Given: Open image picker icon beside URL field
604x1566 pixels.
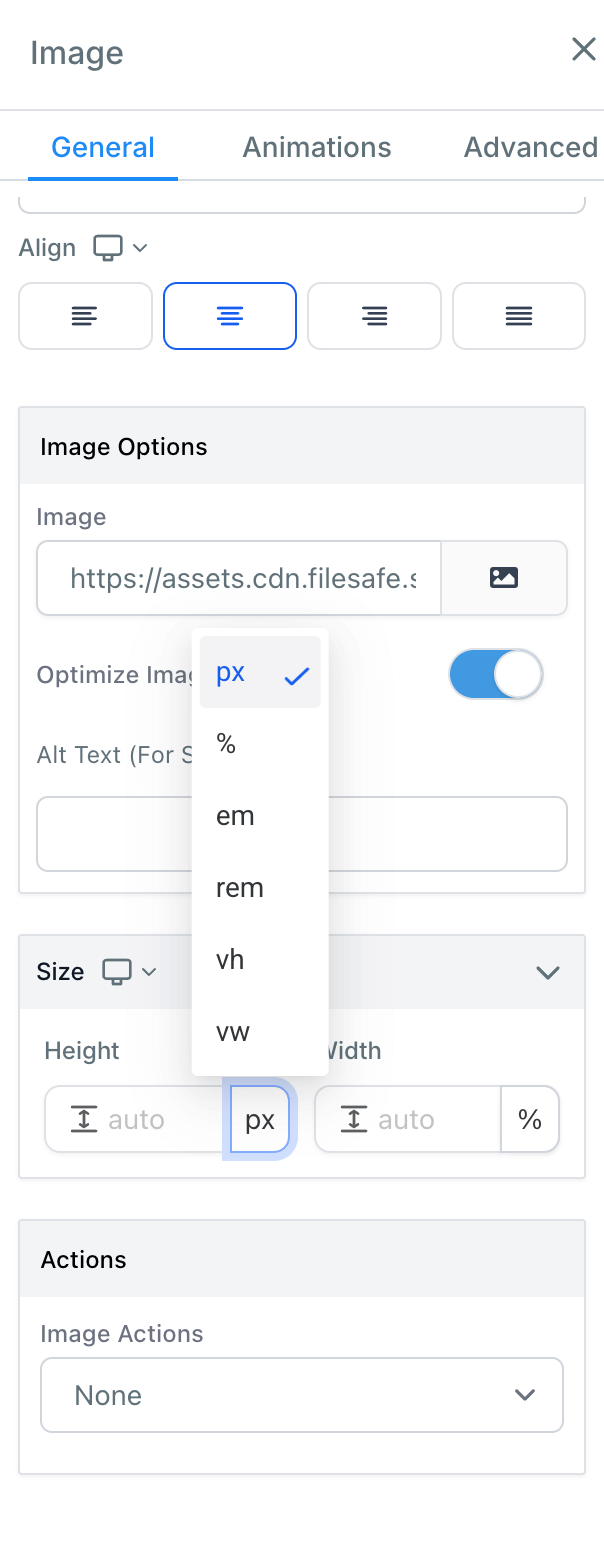Looking at the screenshot, I should coord(504,578).
